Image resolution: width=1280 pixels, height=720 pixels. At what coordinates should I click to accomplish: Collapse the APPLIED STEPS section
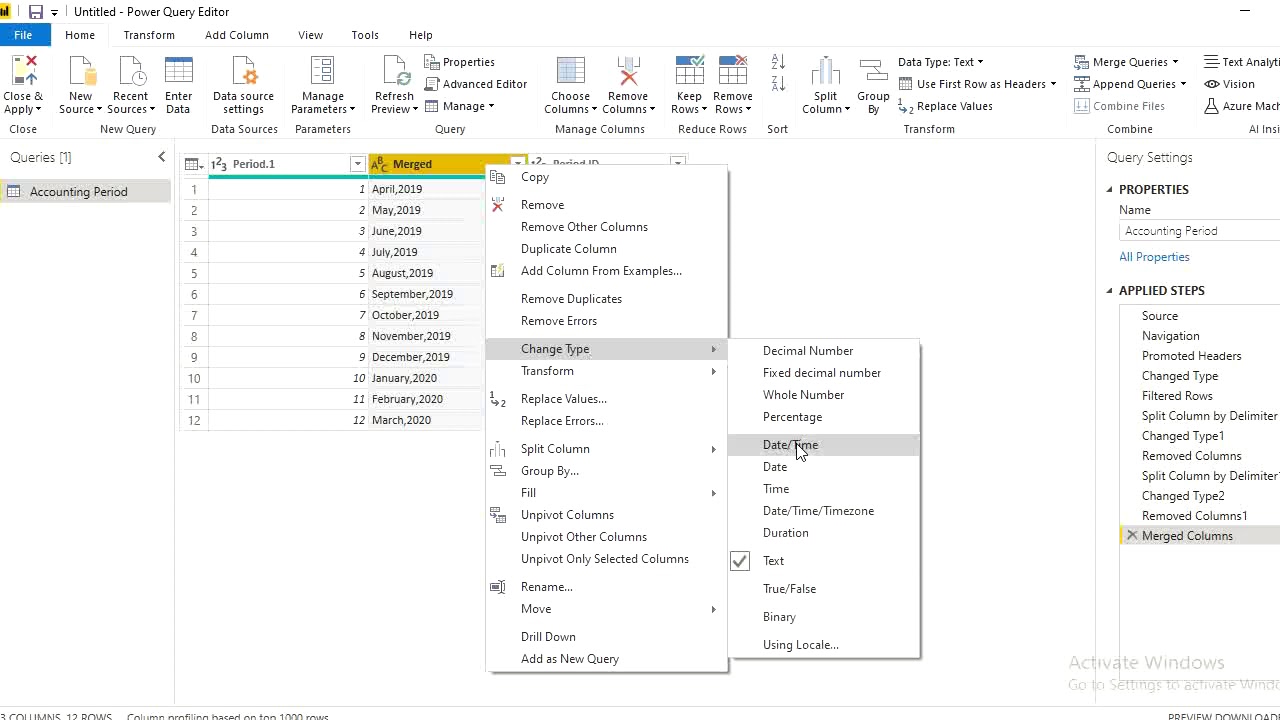click(1109, 290)
